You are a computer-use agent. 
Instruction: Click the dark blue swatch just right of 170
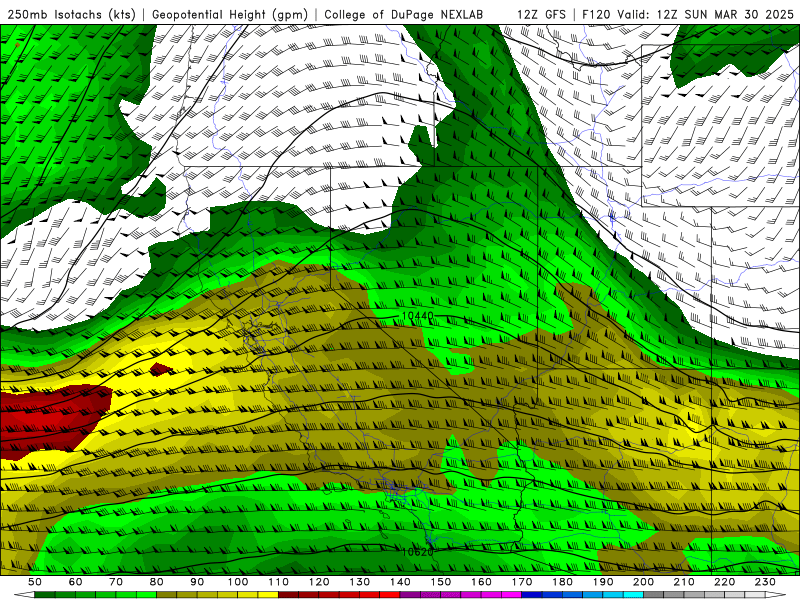coord(532,595)
